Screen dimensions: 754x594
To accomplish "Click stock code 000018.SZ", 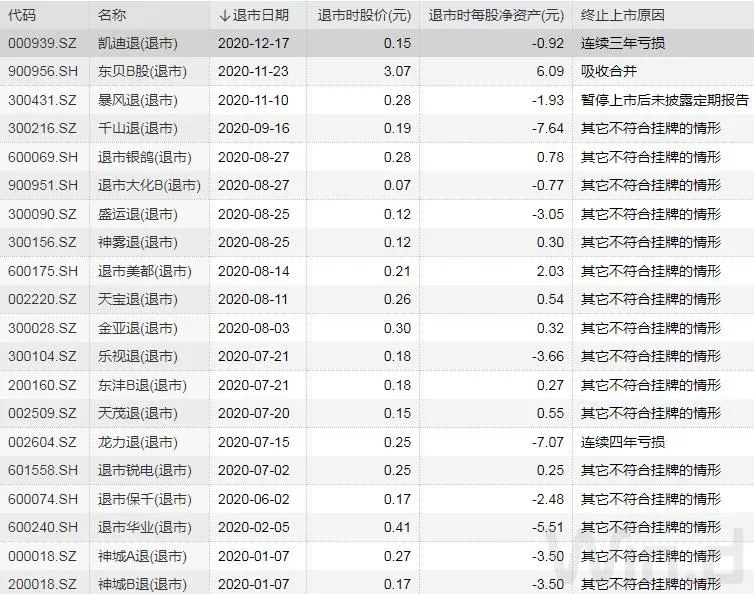I will tap(42, 556).
